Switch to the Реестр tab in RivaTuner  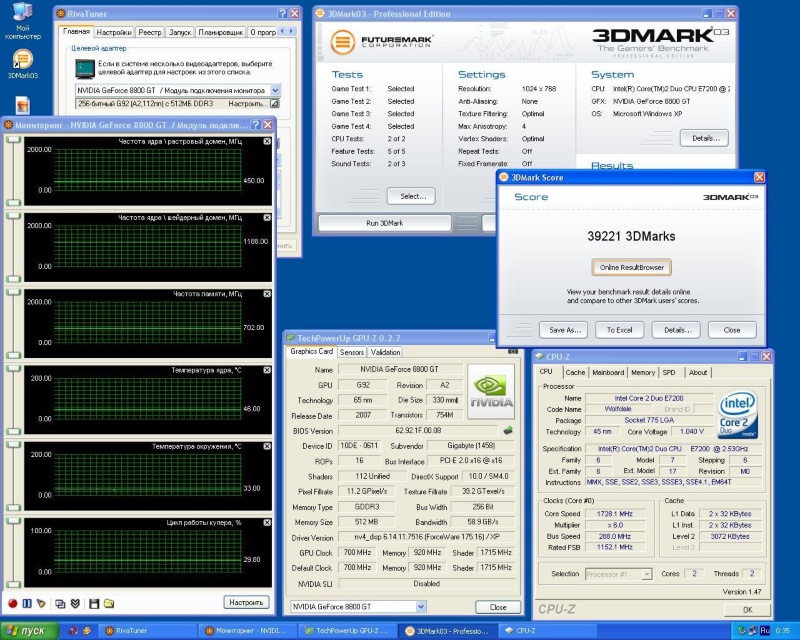149,32
